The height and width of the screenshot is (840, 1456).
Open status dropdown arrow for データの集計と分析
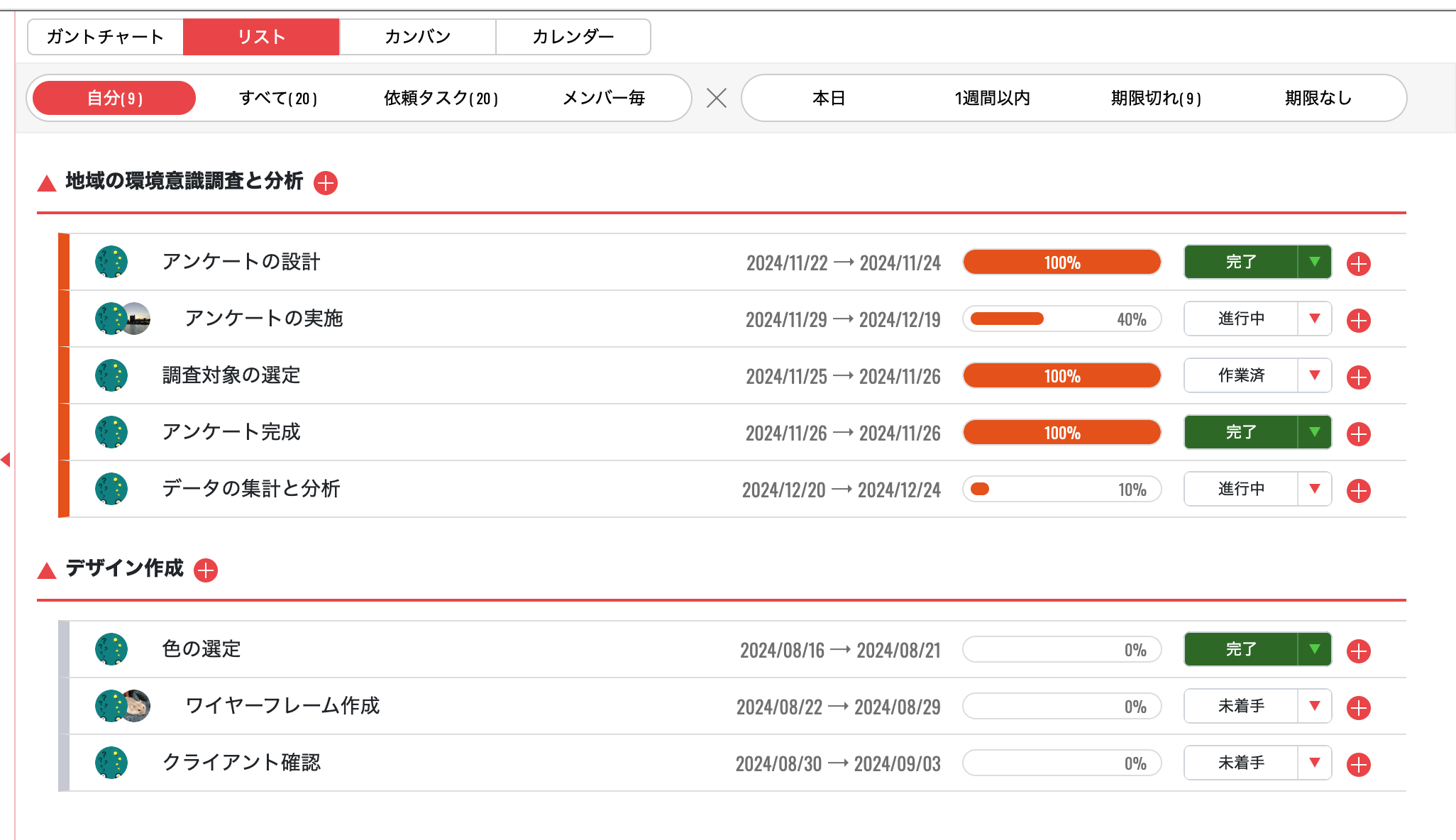click(x=1315, y=489)
